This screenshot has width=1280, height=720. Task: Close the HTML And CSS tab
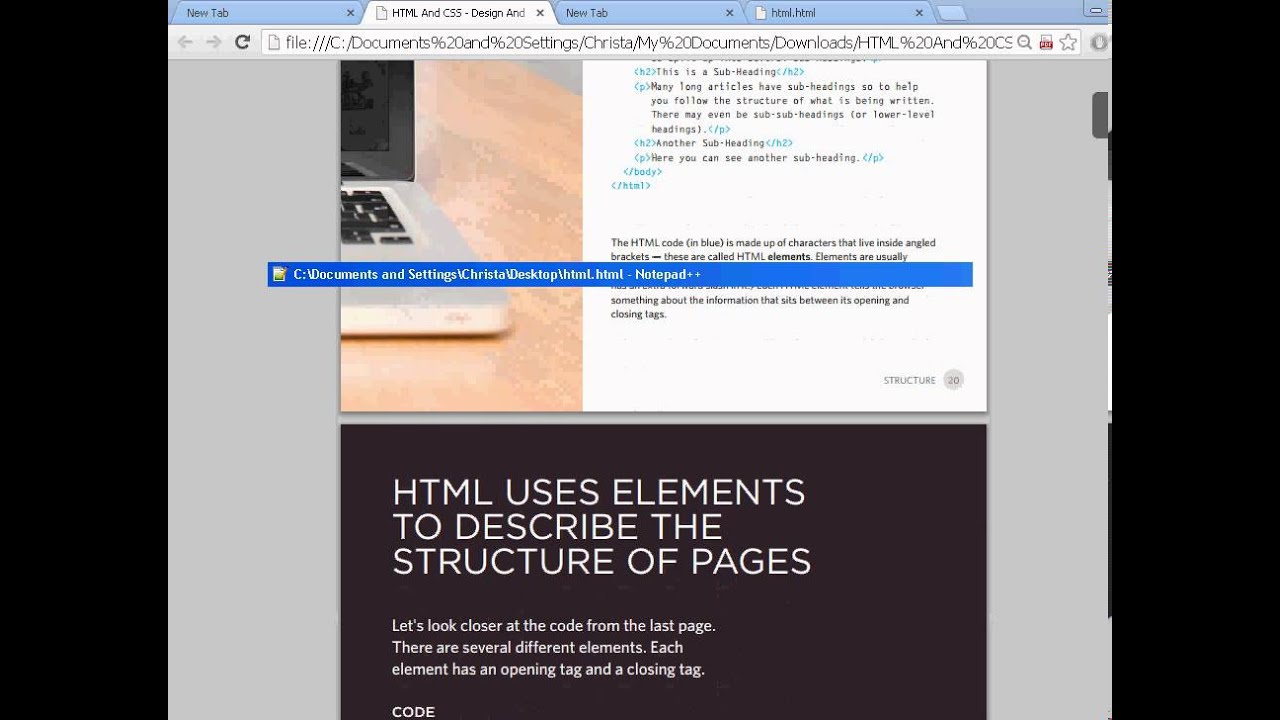coord(541,13)
